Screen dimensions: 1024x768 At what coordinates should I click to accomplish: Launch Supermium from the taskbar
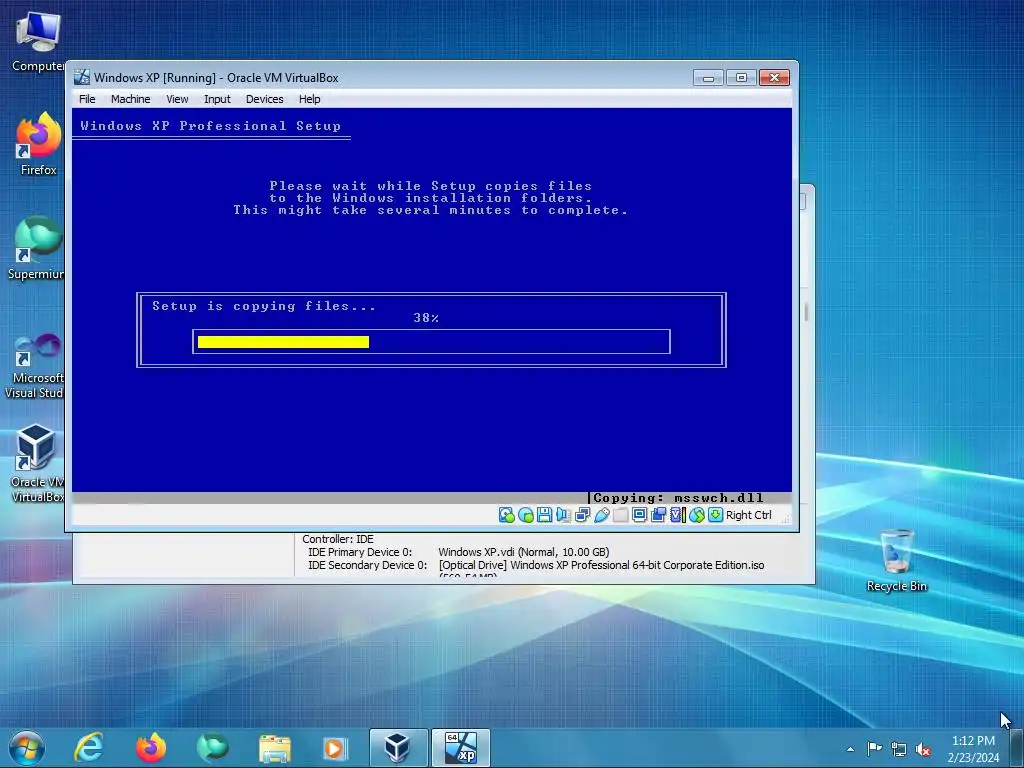tap(212, 748)
